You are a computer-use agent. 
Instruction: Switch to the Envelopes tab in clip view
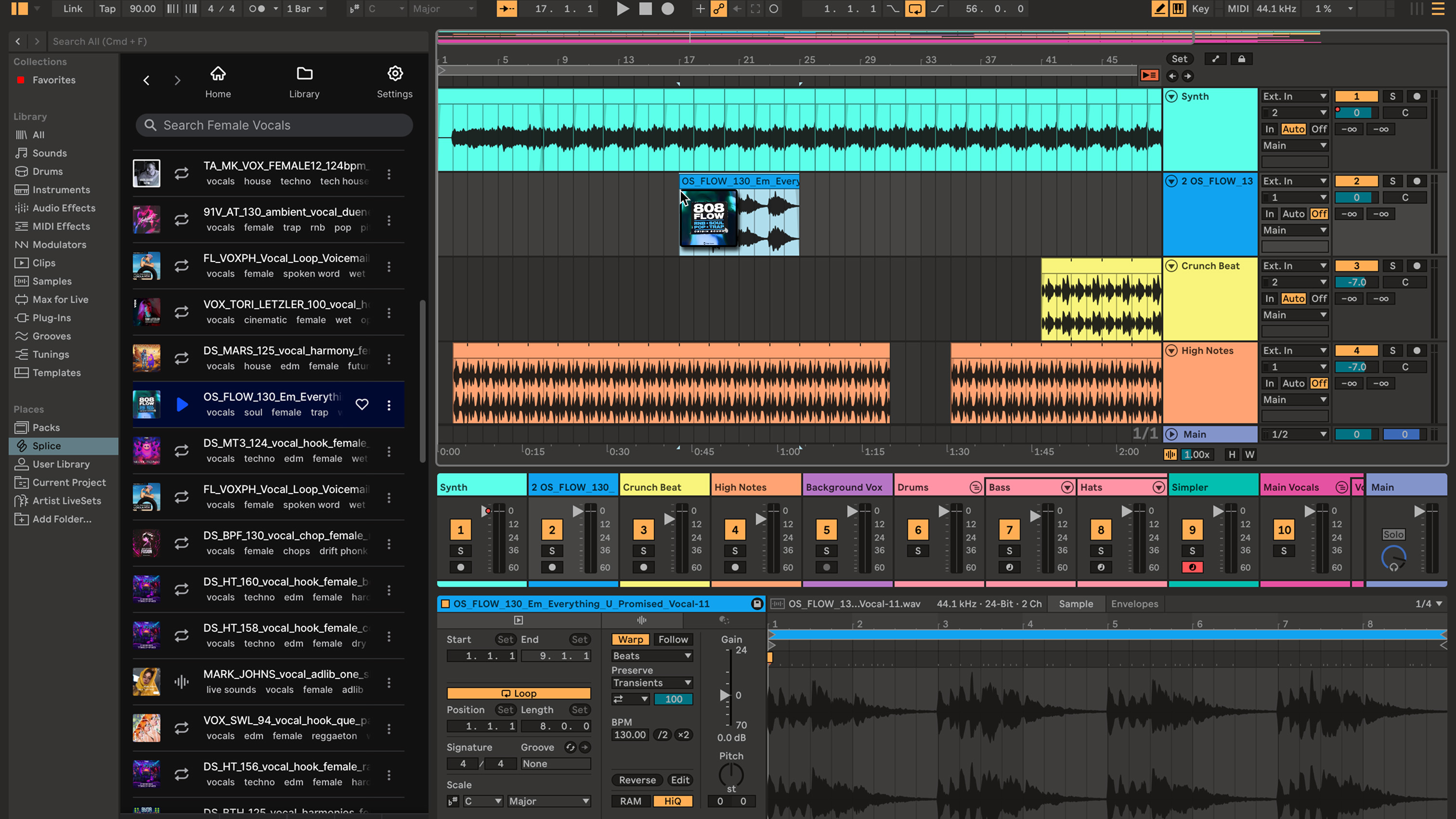[x=1134, y=604]
